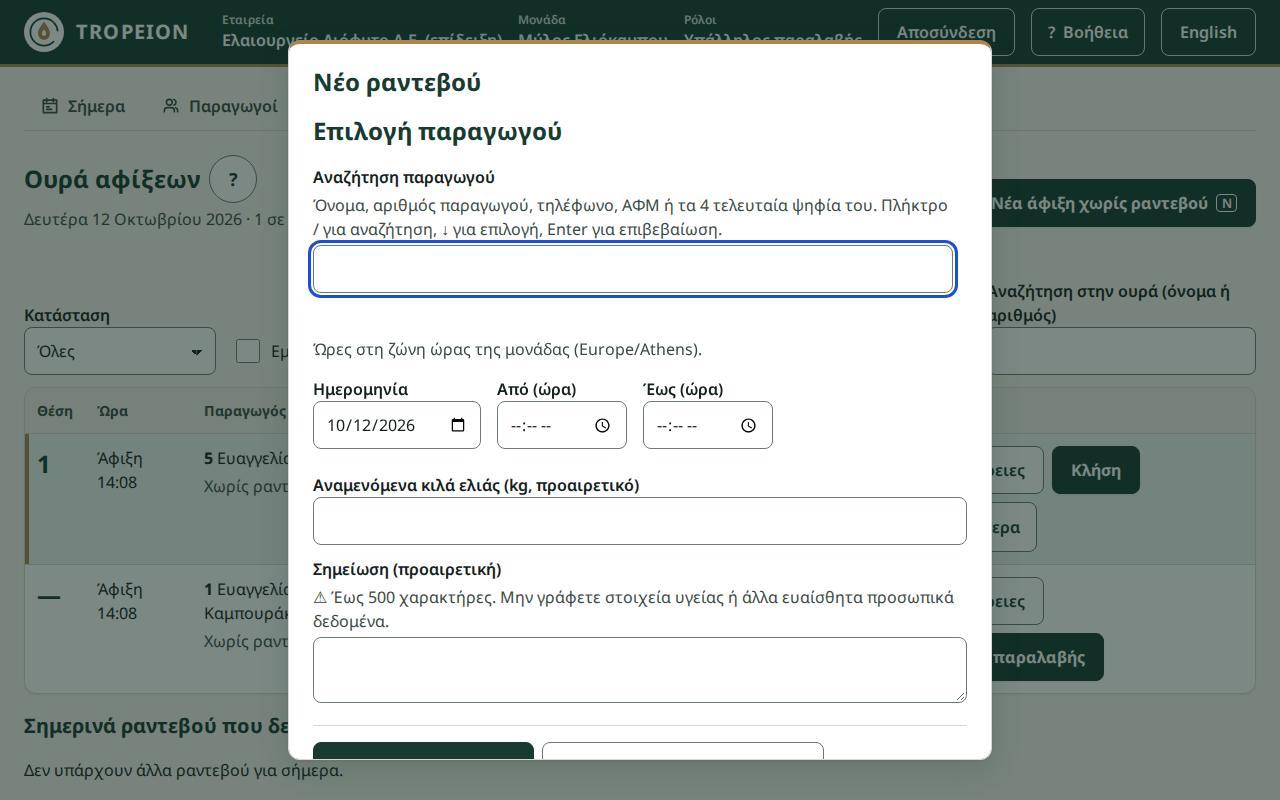
Task: Click the queue search field under Αναζήτηση στην ουρά
Action: point(1120,351)
